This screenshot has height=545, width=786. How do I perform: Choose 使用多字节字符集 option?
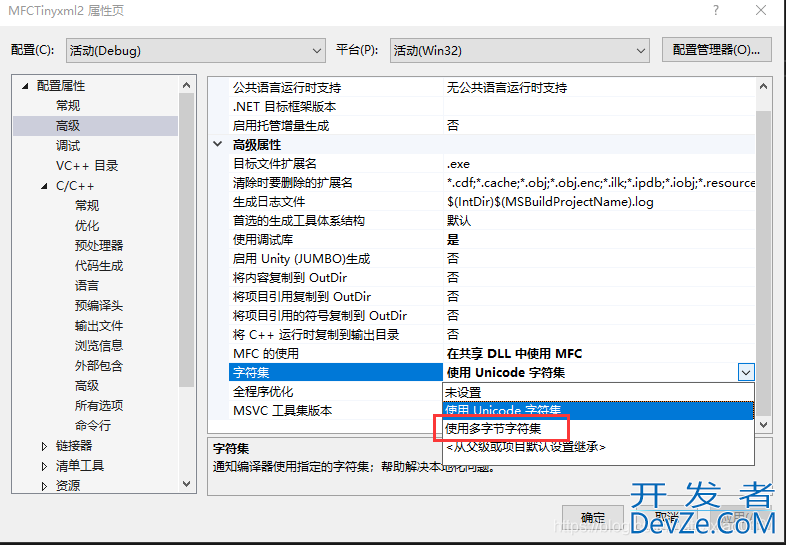pos(598,429)
